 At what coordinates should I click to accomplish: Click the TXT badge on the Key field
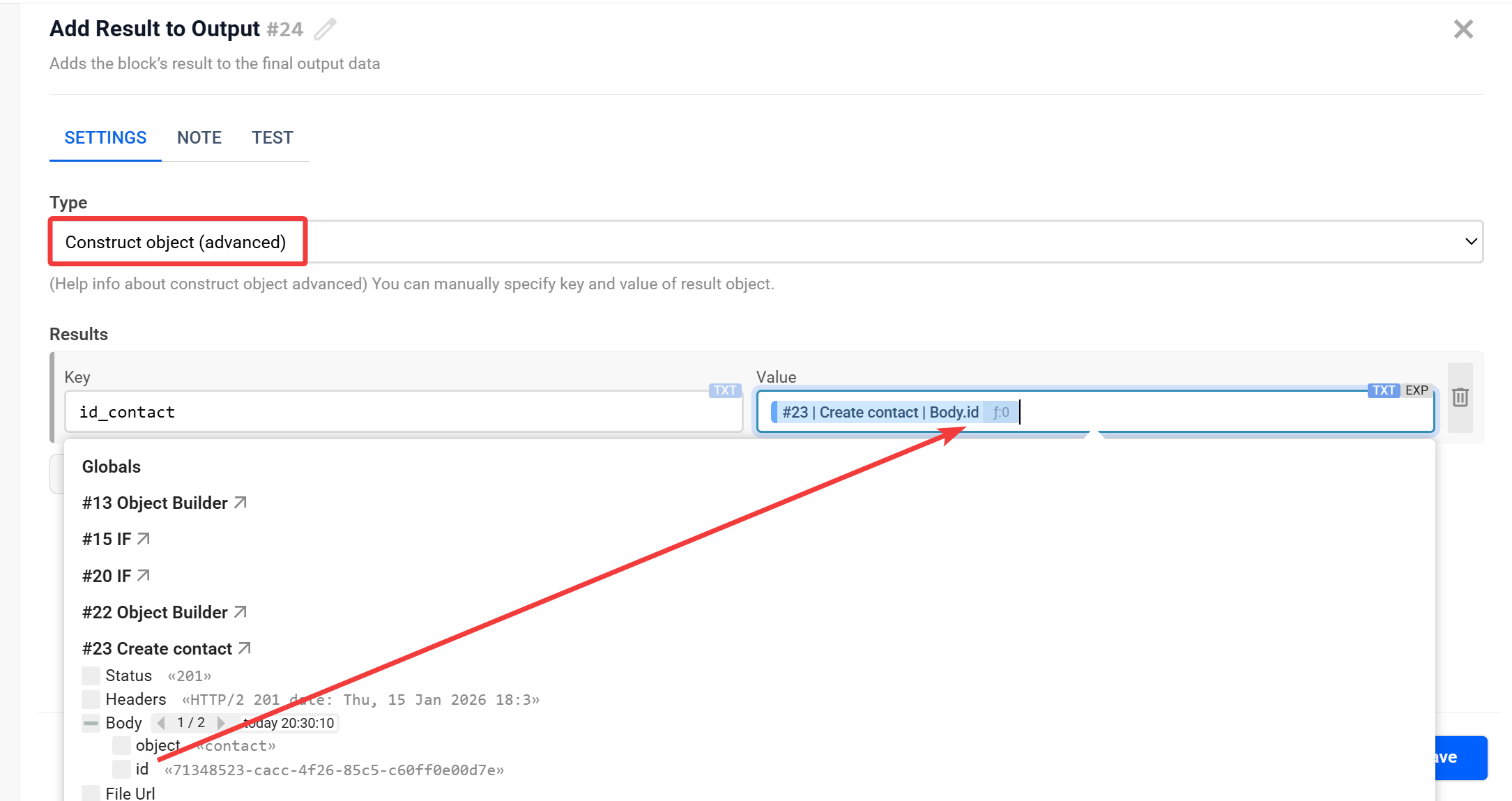point(724,390)
